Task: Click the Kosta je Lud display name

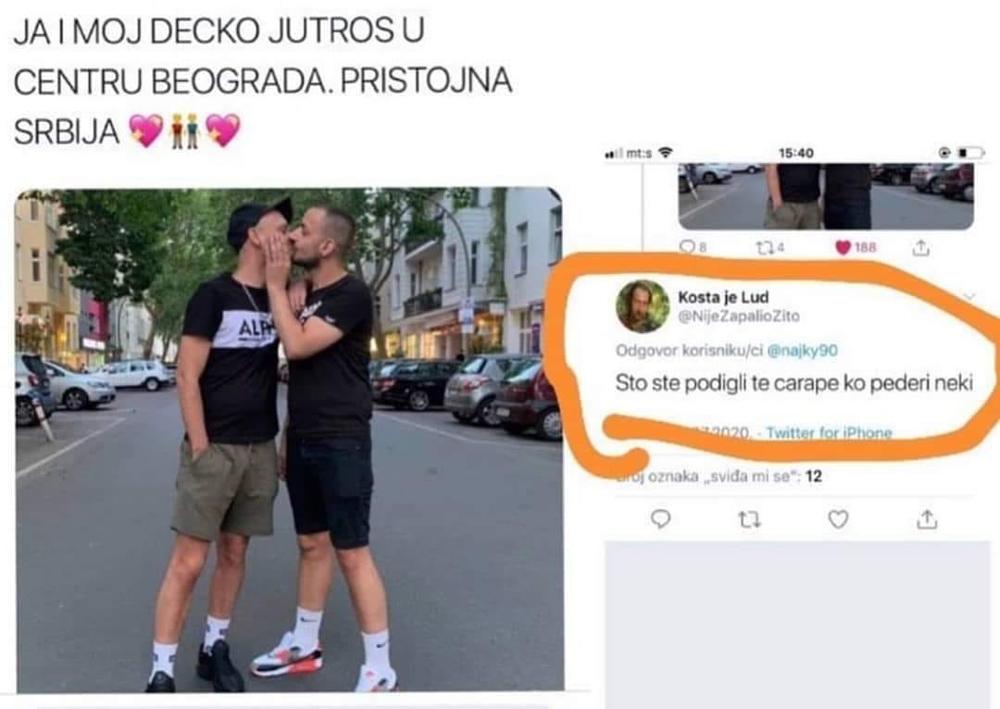Action: (723, 297)
